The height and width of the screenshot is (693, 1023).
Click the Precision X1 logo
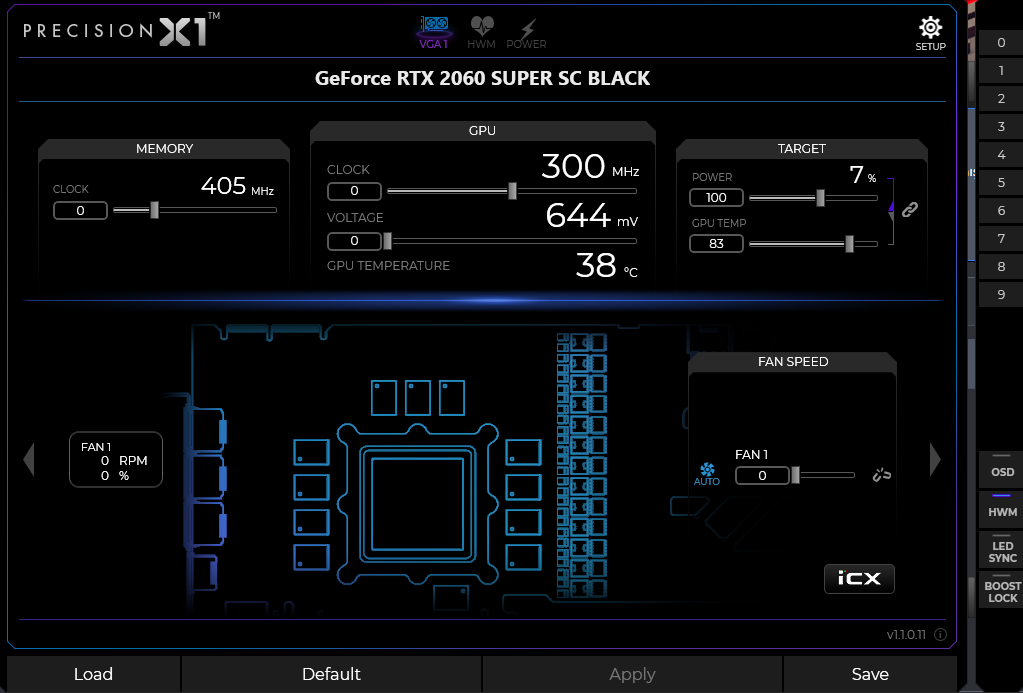coord(121,30)
